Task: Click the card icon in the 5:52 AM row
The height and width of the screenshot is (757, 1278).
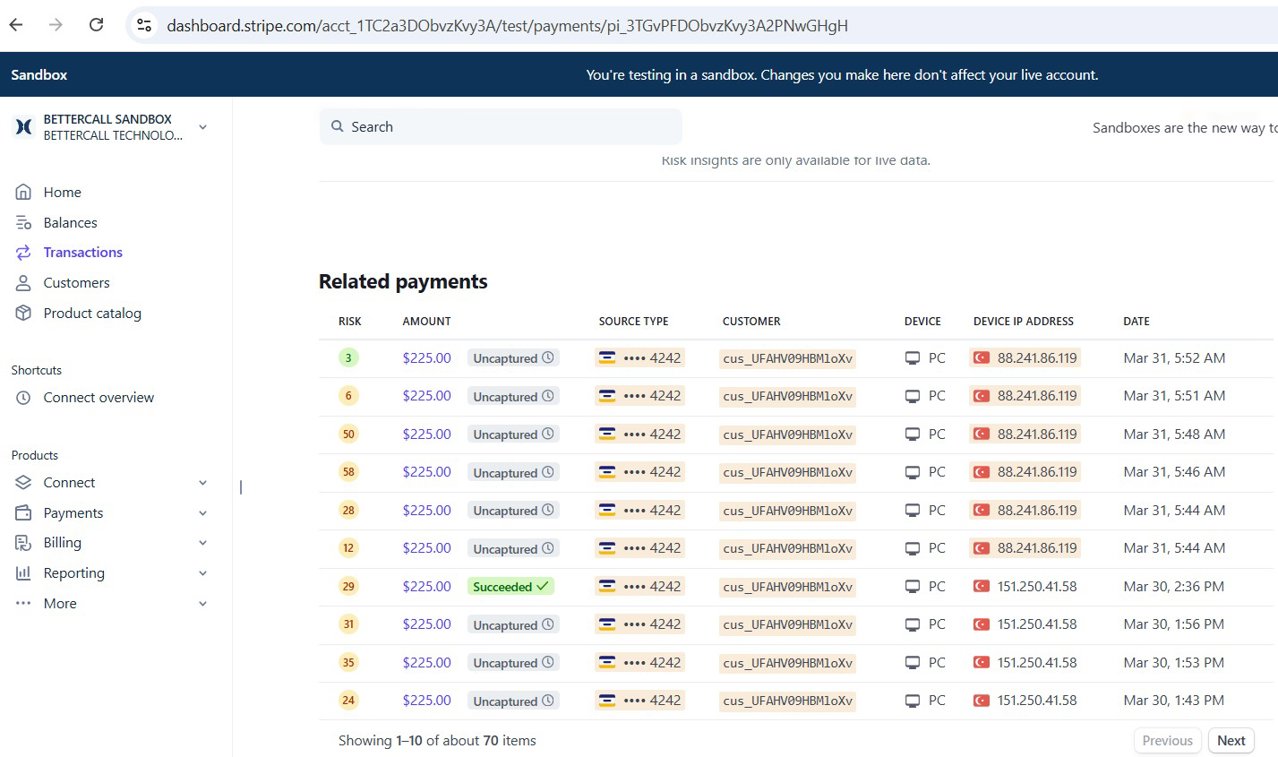Action: (606, 358)
